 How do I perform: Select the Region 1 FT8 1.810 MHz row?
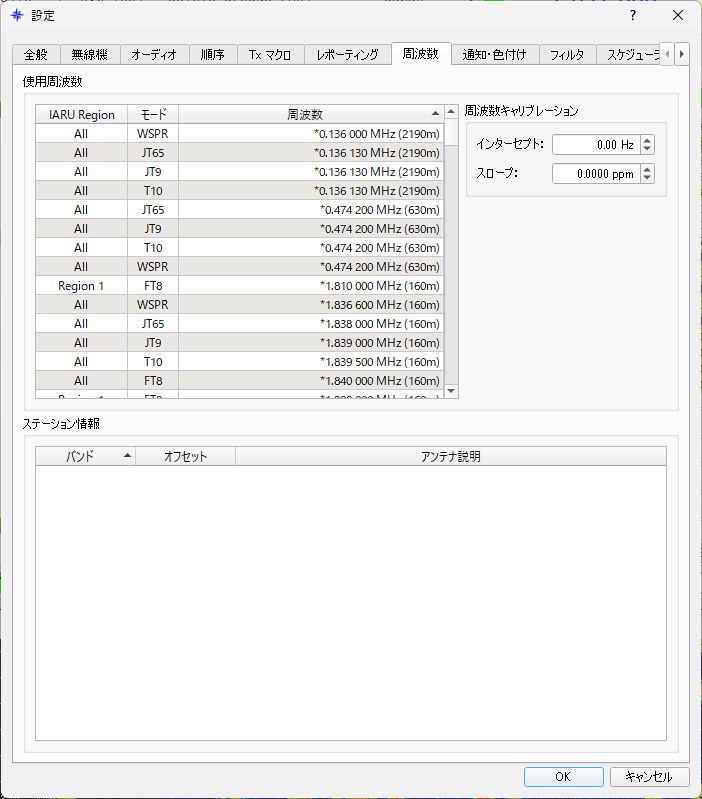(240, 286)
